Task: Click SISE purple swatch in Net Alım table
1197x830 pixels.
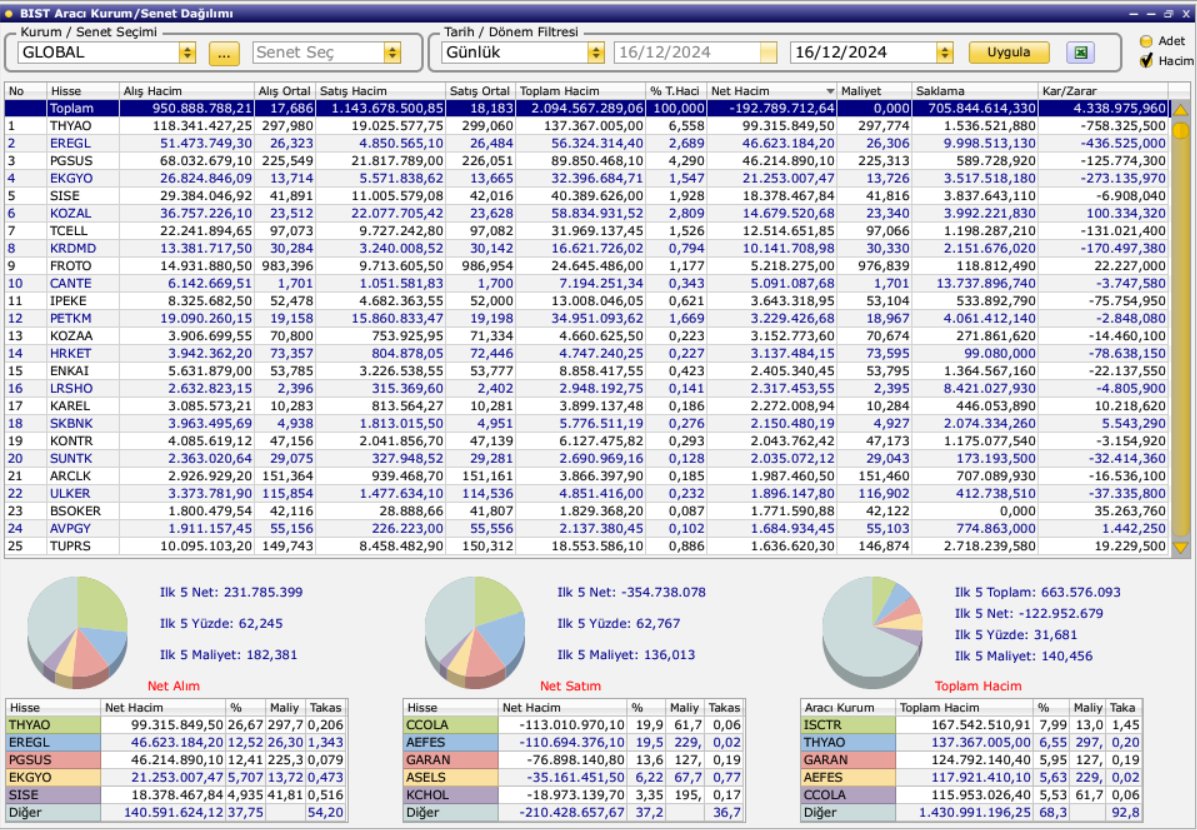Action: point(53,796)
